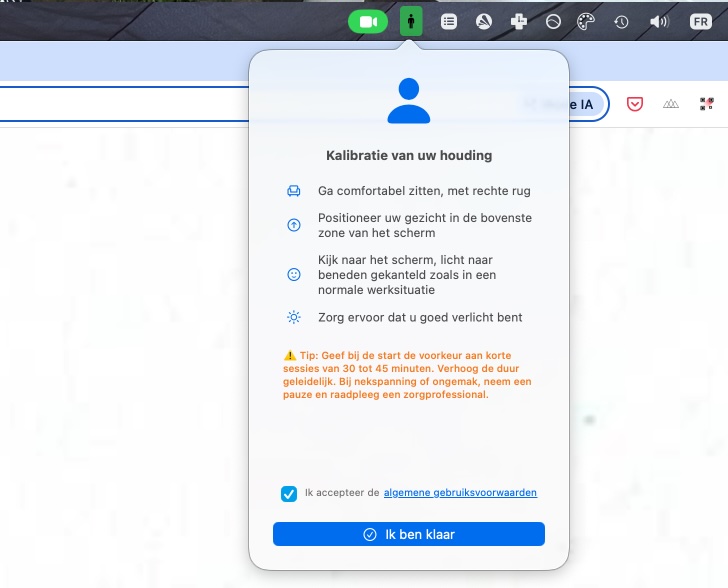Click the bird-shaped menu bar icon

[484, 22]
